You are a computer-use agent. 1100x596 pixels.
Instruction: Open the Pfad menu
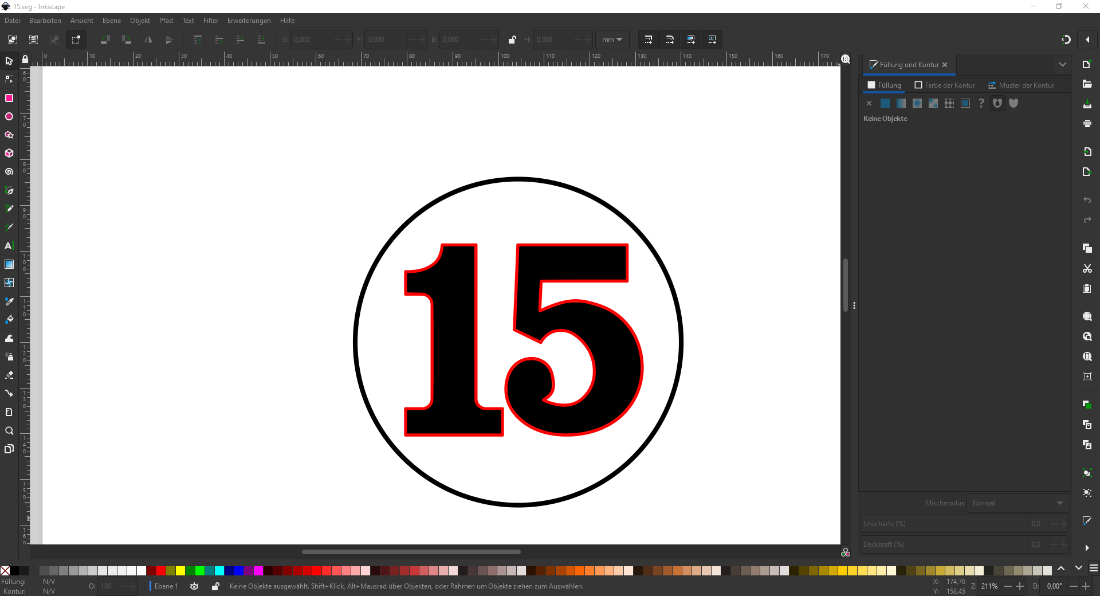[x=166, y=20]
